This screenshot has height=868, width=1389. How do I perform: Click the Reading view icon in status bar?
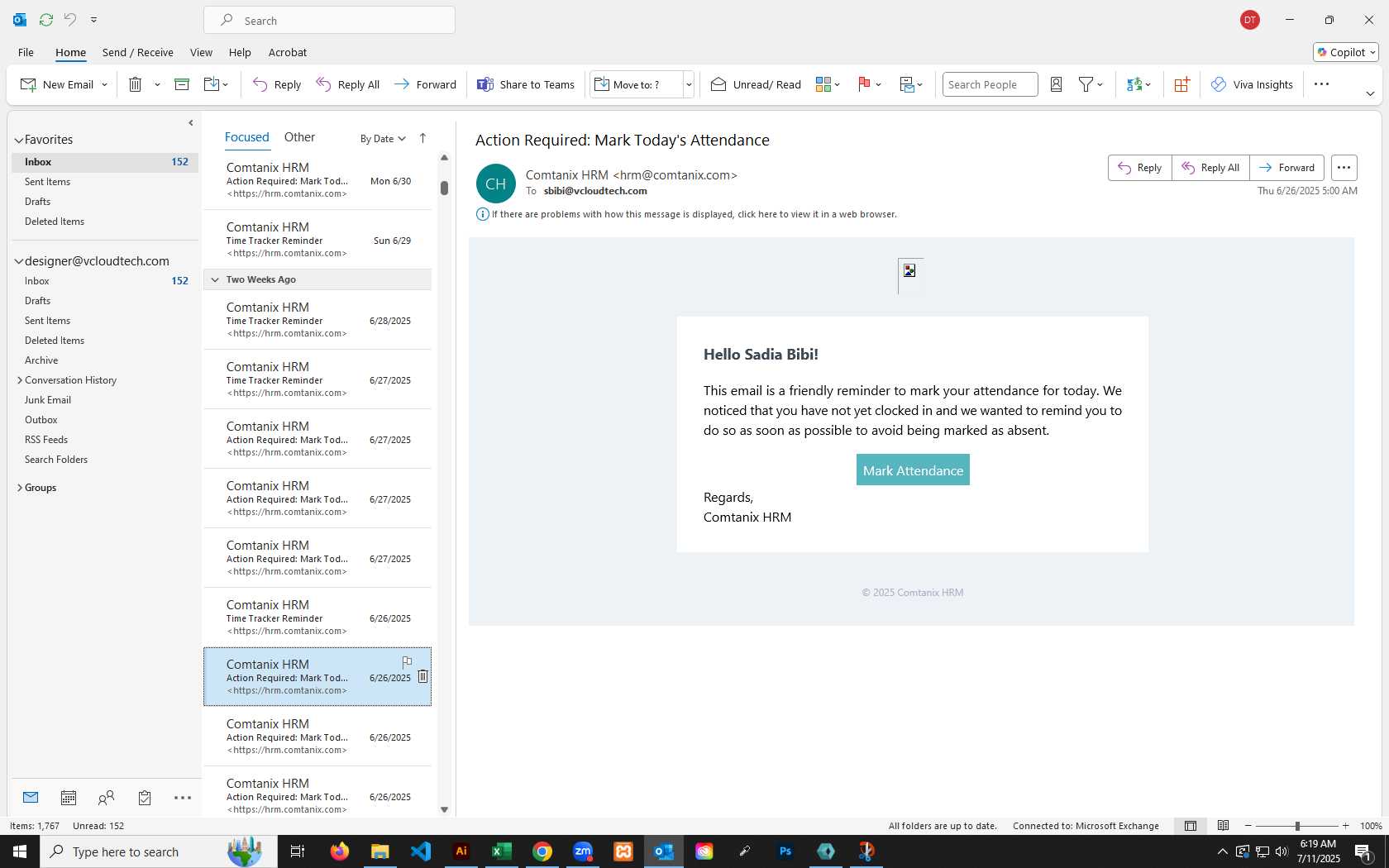tap(1223, 826)
